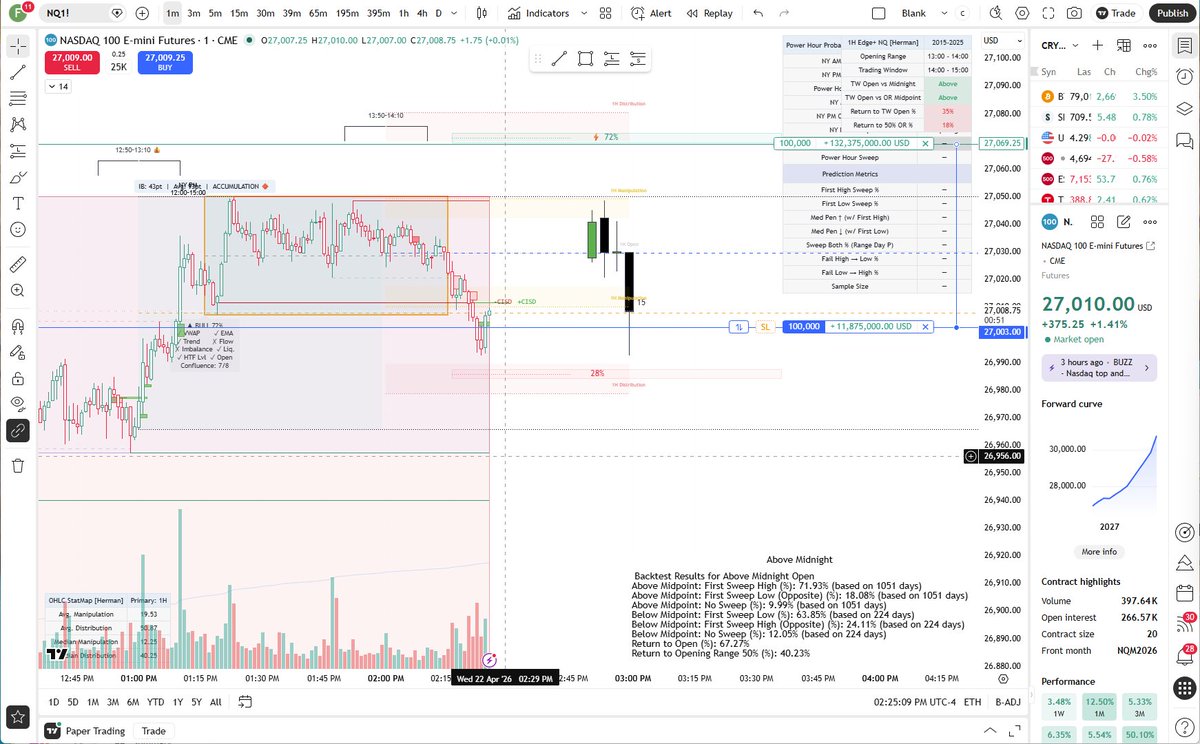1200x744 pixels.
Task: Take a chart snapshot with camera icon
Action: click(x=1074, y=13)
